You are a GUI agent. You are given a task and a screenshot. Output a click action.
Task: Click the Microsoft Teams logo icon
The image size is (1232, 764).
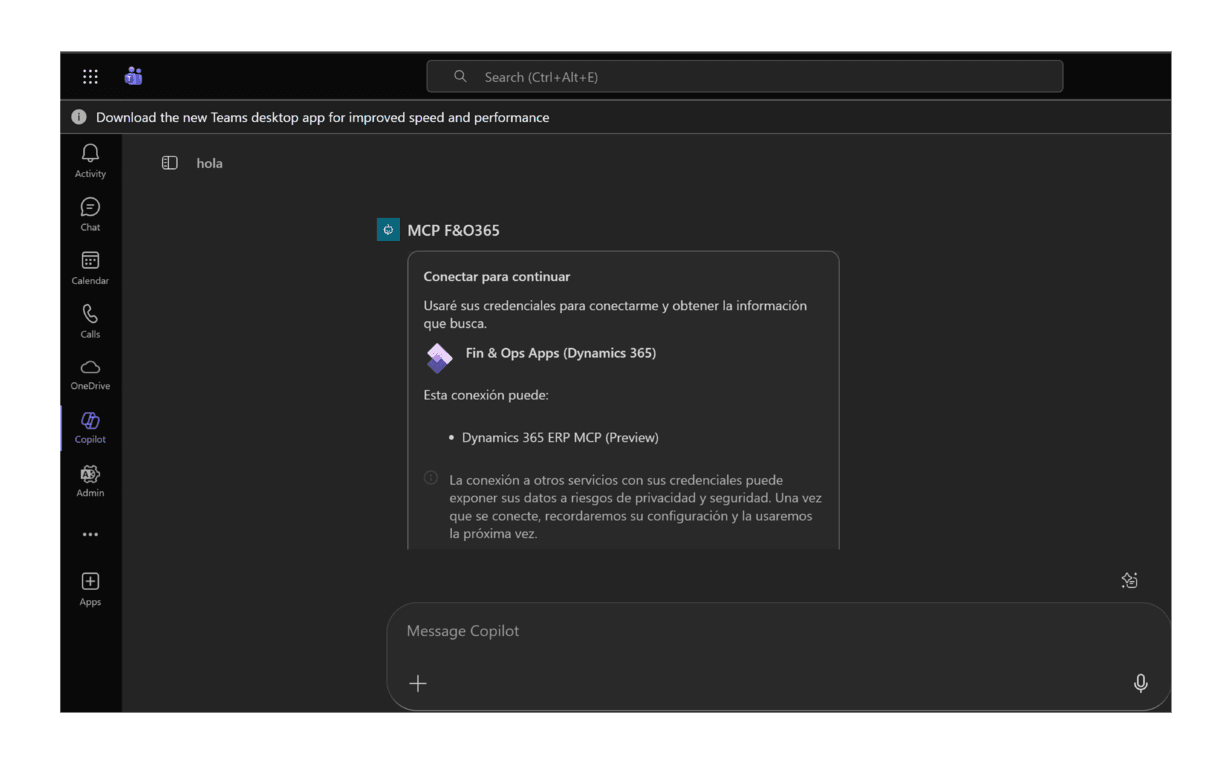133,77
